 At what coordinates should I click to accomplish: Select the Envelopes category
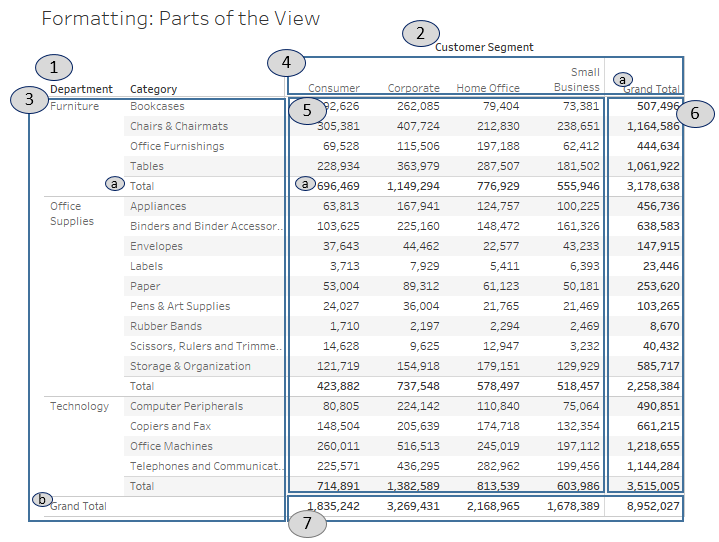point(156,246)
